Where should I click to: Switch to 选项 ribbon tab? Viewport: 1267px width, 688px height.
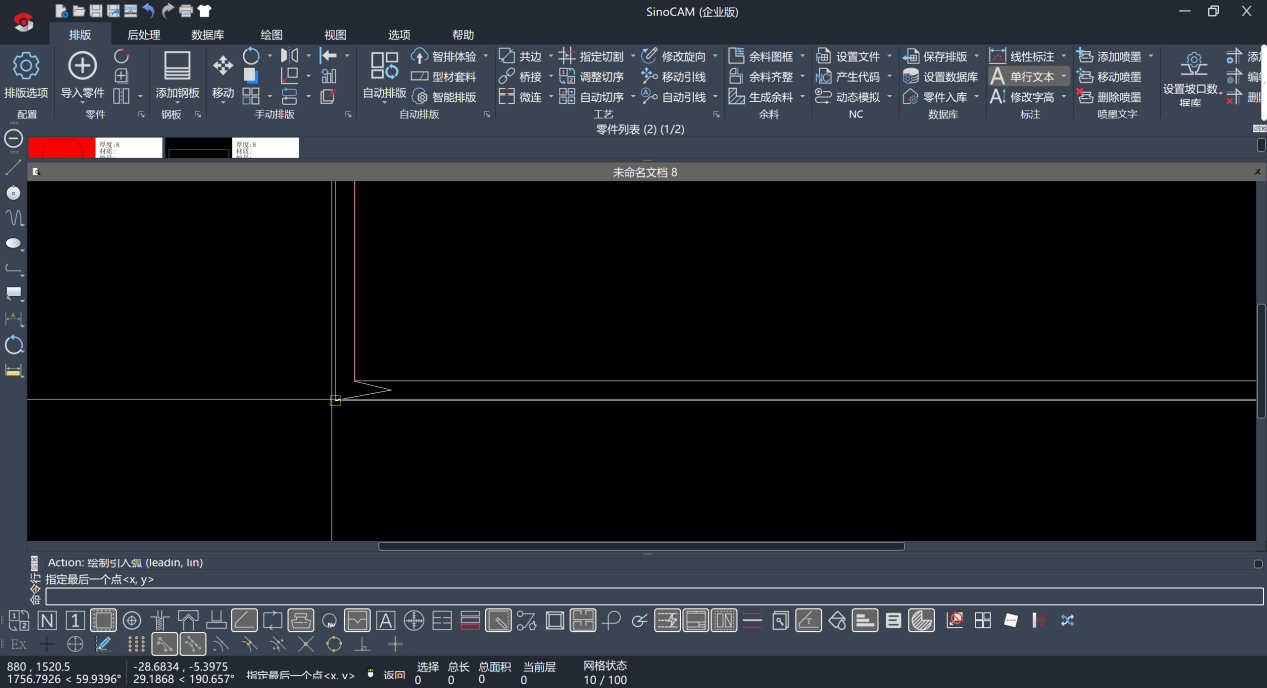coord(399,35)
